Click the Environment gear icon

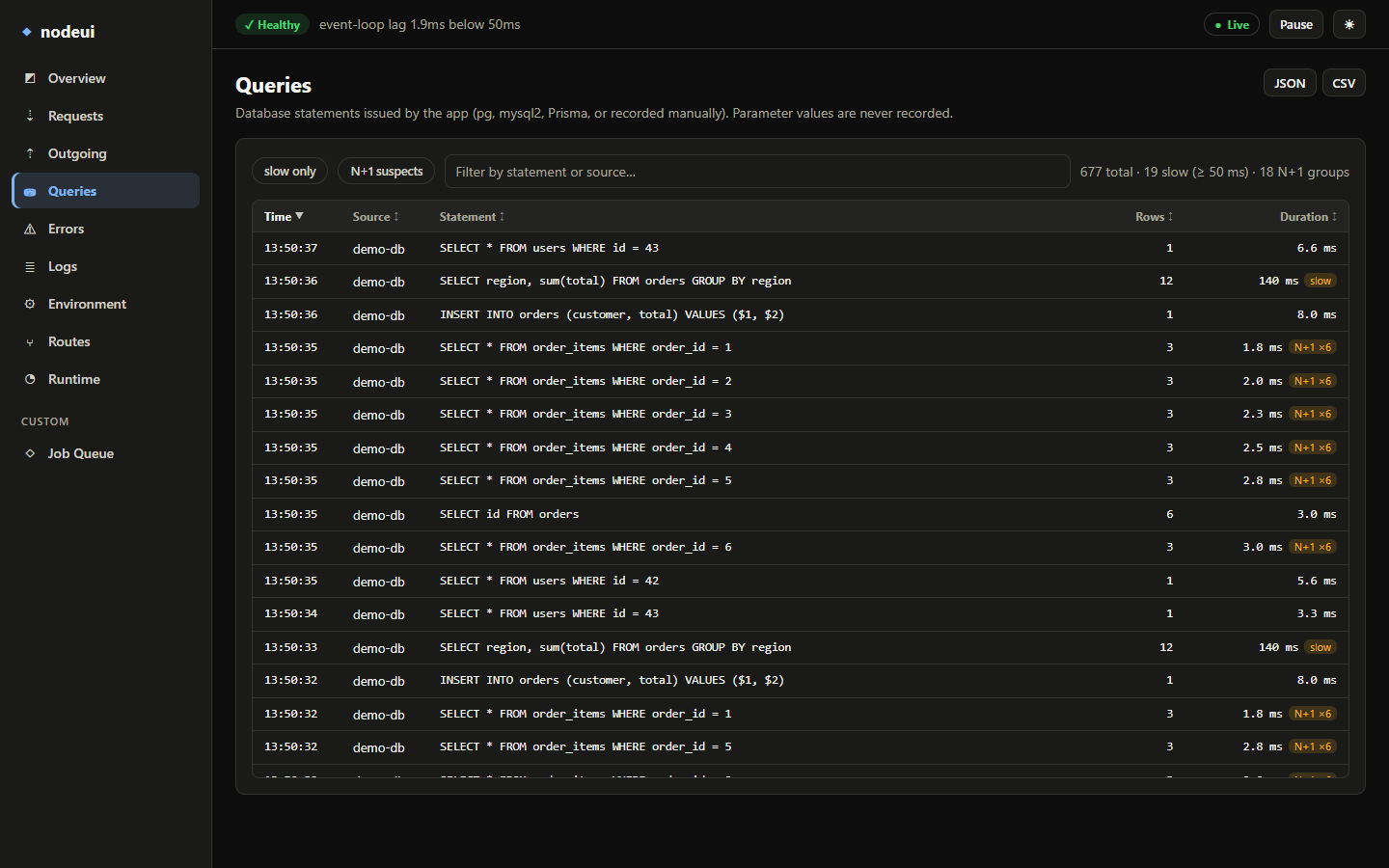(x=30, y=304)
